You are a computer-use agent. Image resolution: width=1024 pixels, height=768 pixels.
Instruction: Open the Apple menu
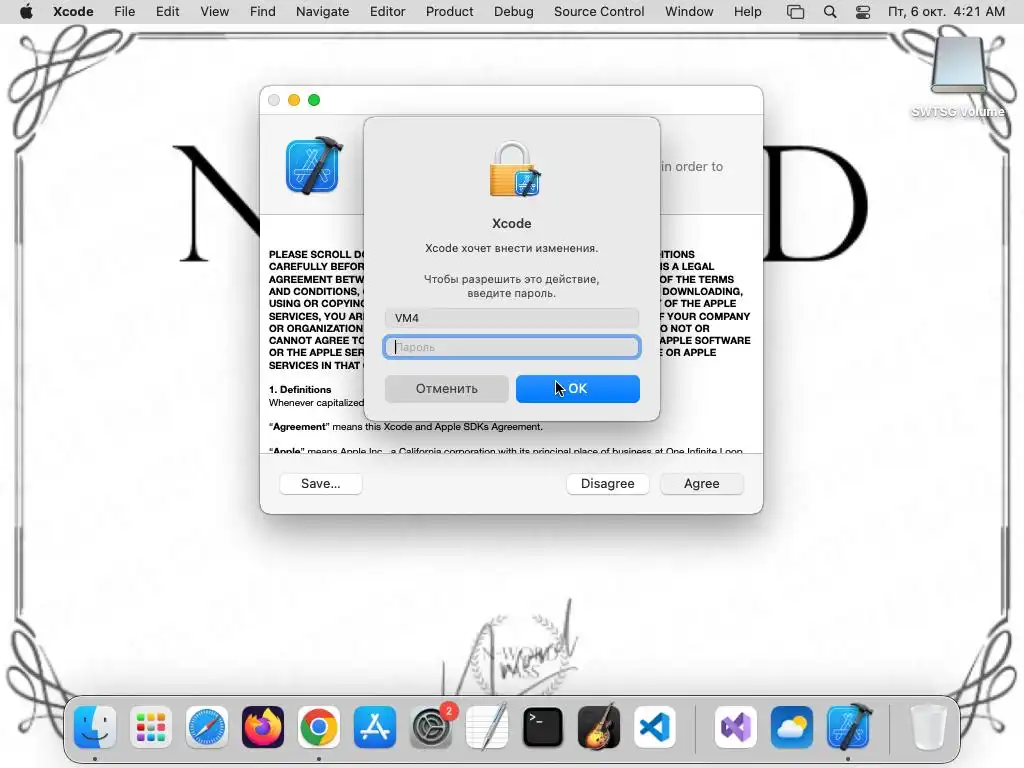point(26,12)
